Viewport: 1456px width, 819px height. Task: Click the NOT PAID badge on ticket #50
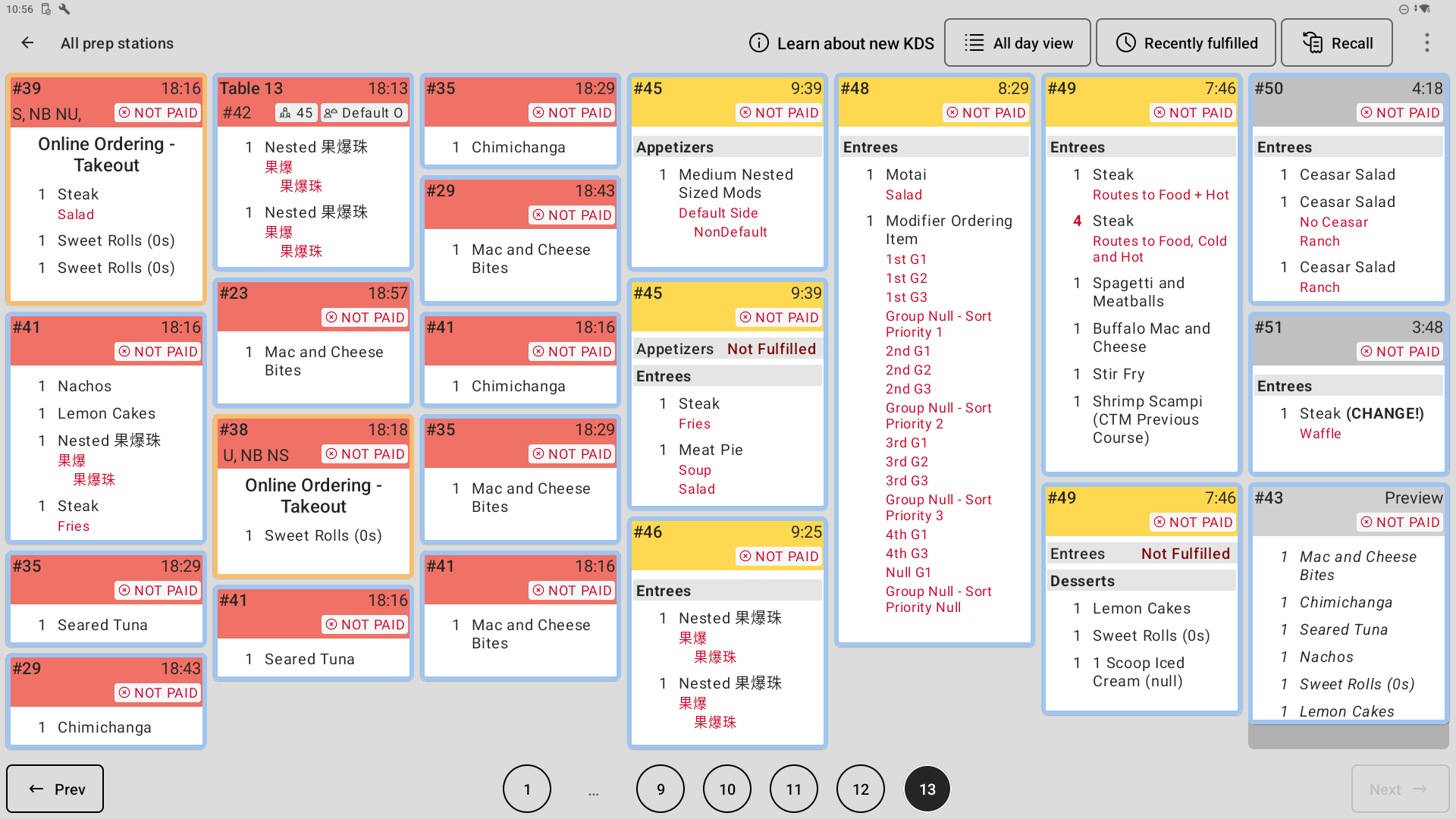[x=1400, y=113]
